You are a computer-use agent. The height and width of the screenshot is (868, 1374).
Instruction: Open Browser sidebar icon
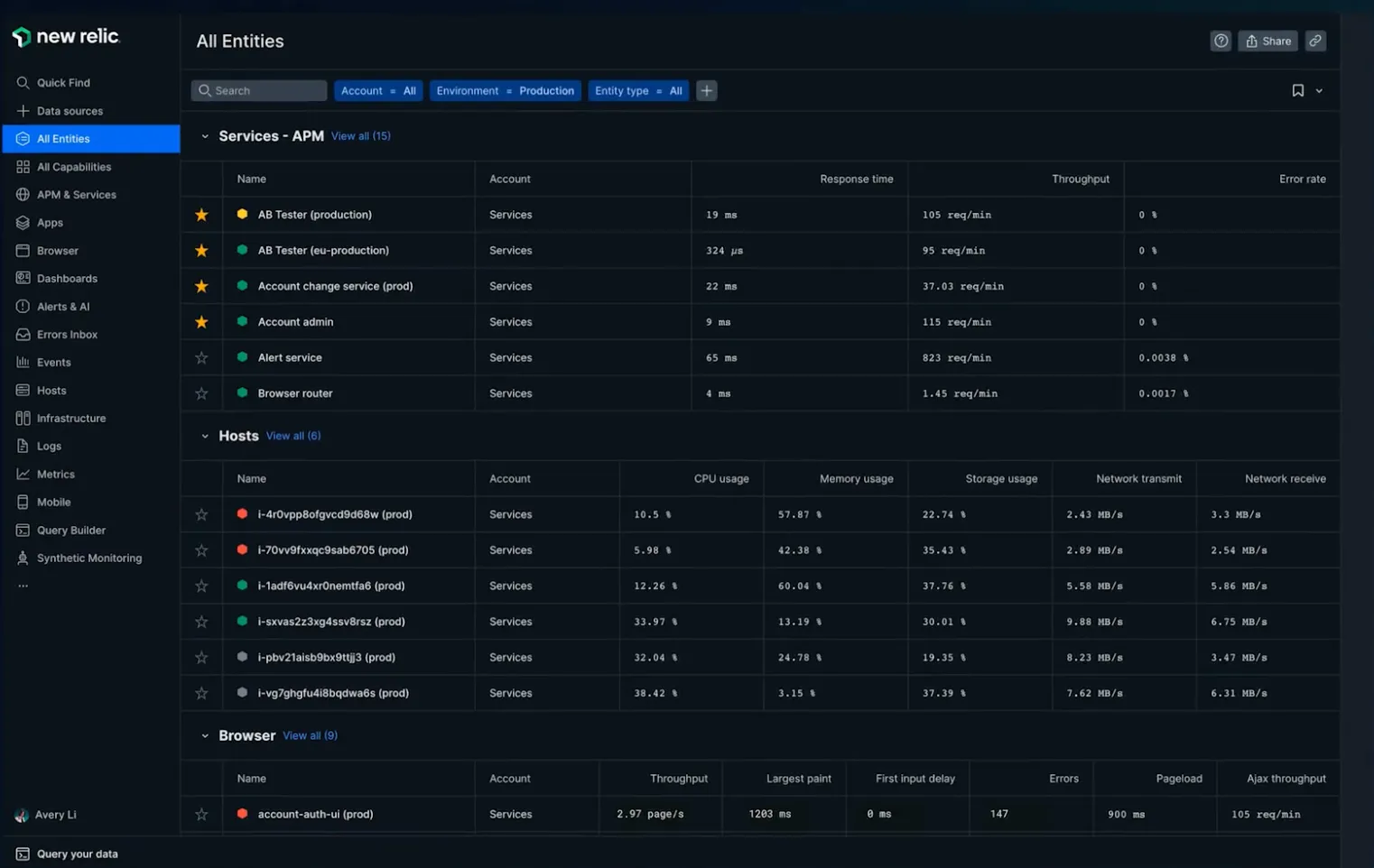pos(23,250)
